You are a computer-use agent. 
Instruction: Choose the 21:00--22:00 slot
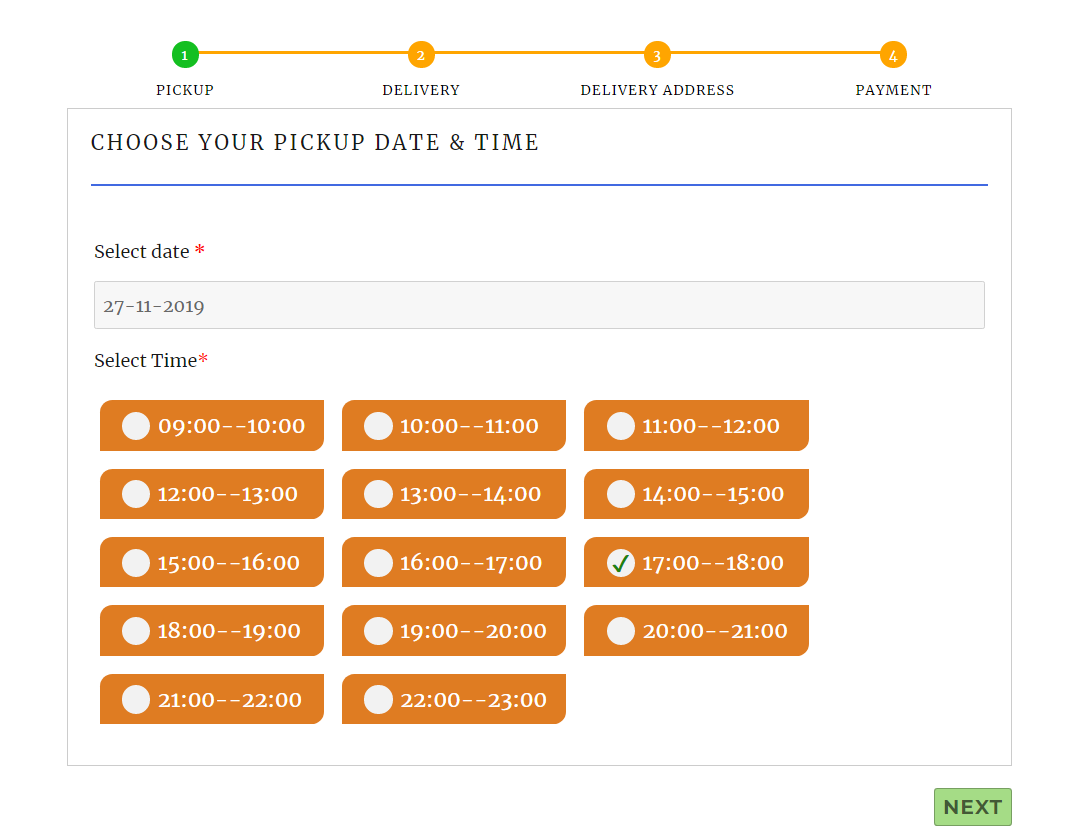(x=212, y=699)
